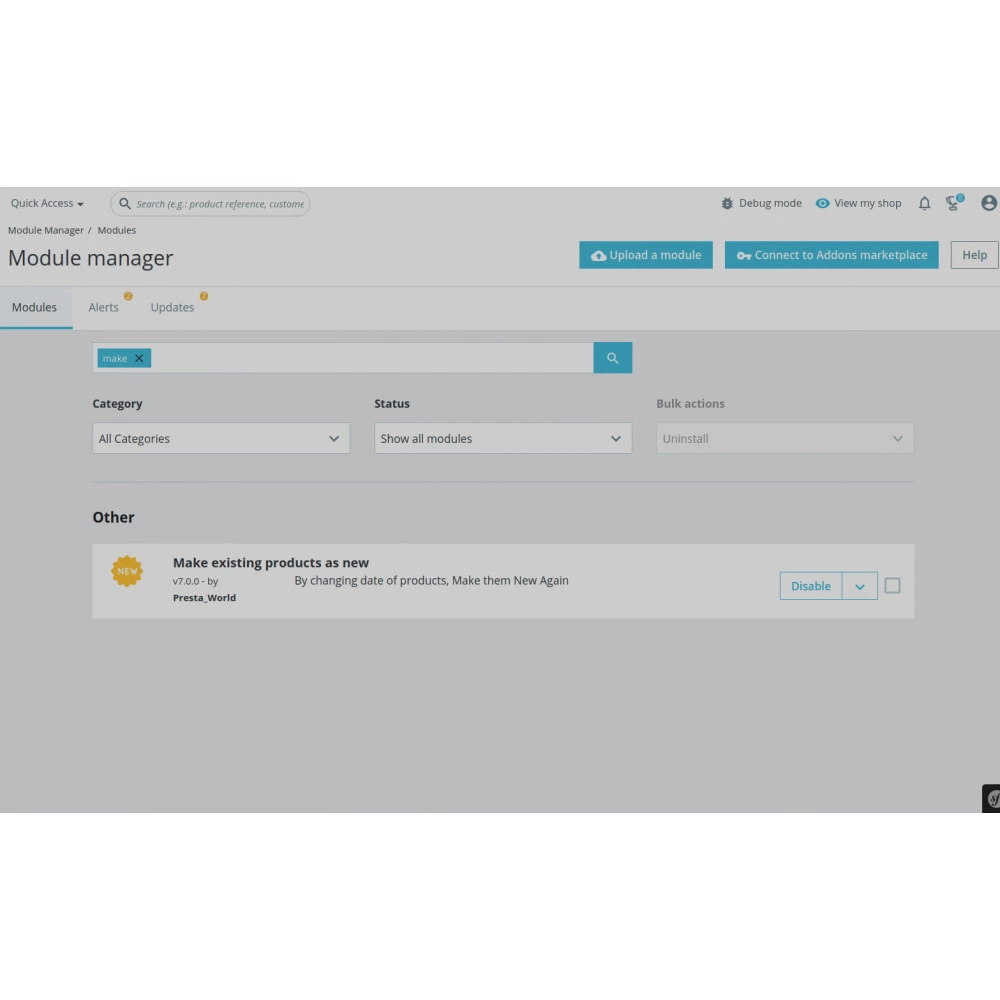
Task: Click Upload a module button
Action: tap(645, 255)
